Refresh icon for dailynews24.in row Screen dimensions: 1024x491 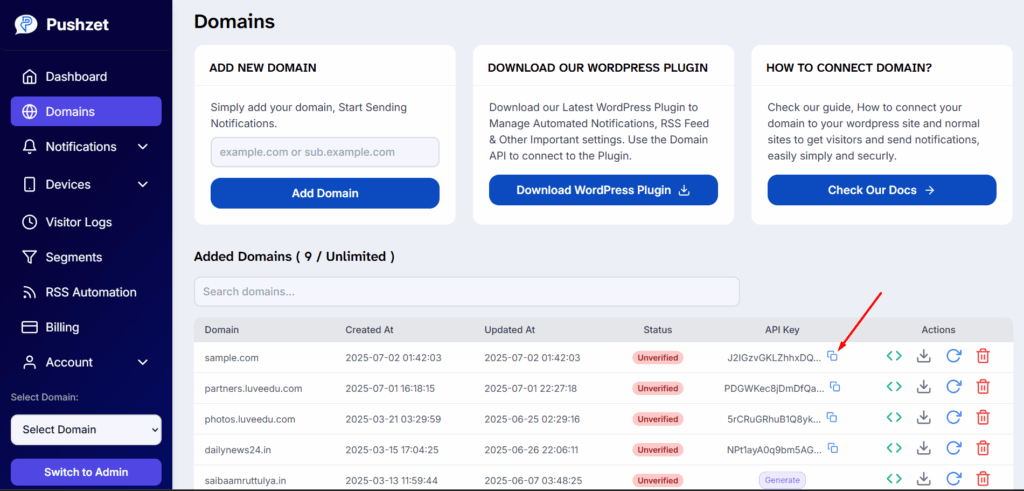[x=954, y=448]
